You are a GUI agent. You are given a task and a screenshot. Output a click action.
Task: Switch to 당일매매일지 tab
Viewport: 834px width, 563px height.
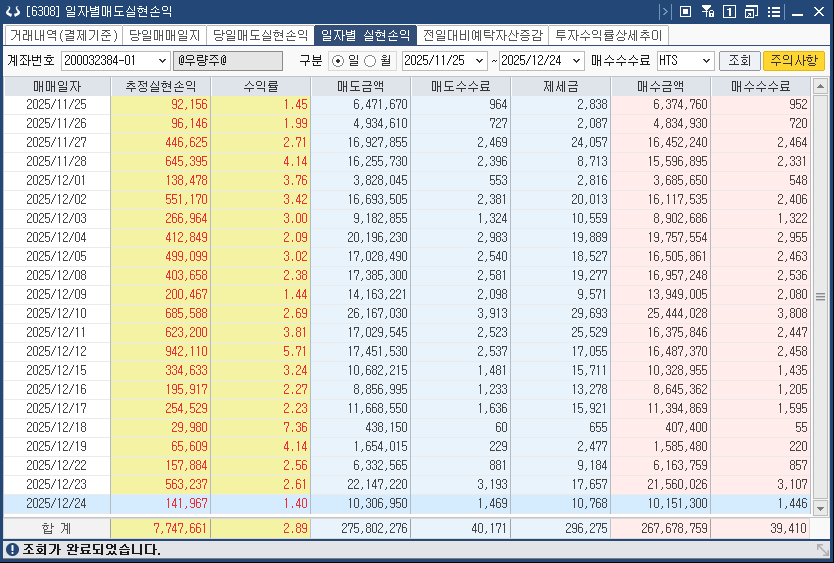[x=164, y=35]
